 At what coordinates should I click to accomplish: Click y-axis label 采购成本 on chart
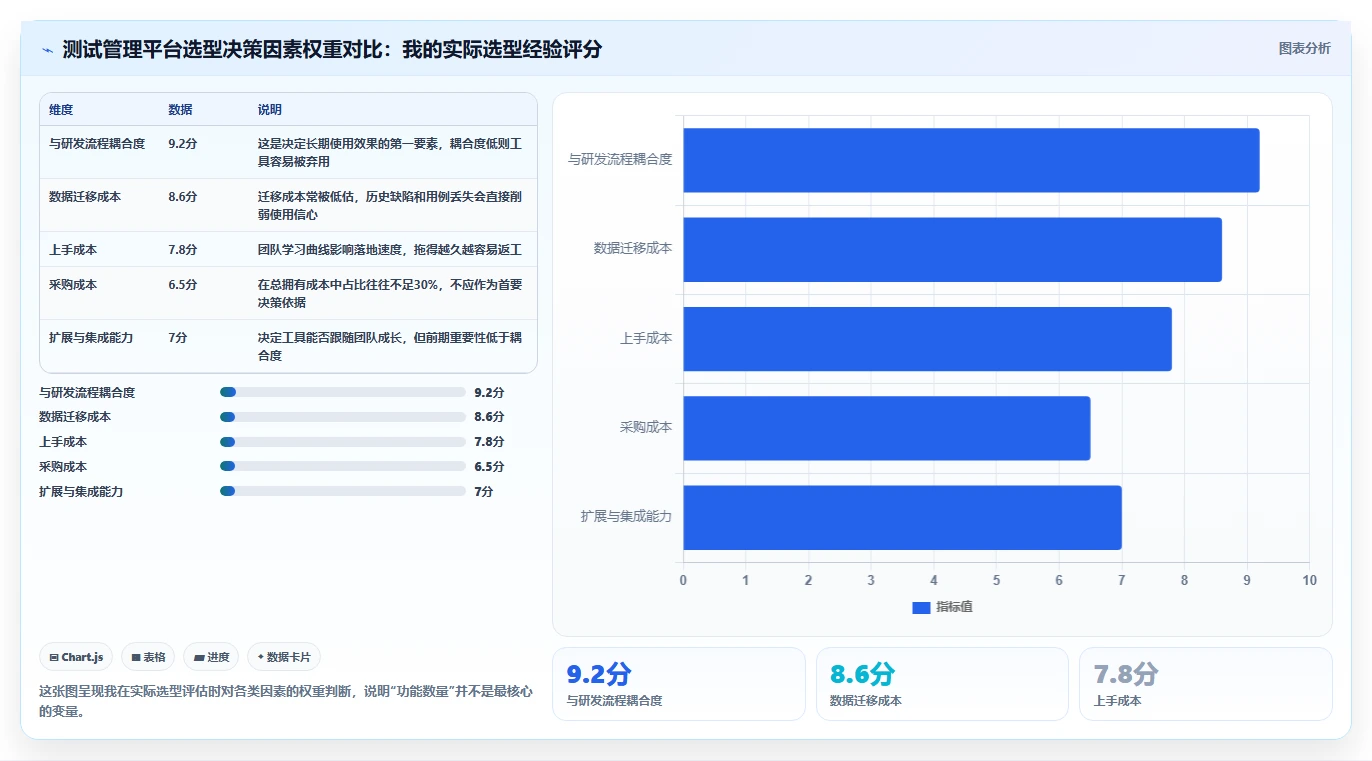[x=646, y=427]
